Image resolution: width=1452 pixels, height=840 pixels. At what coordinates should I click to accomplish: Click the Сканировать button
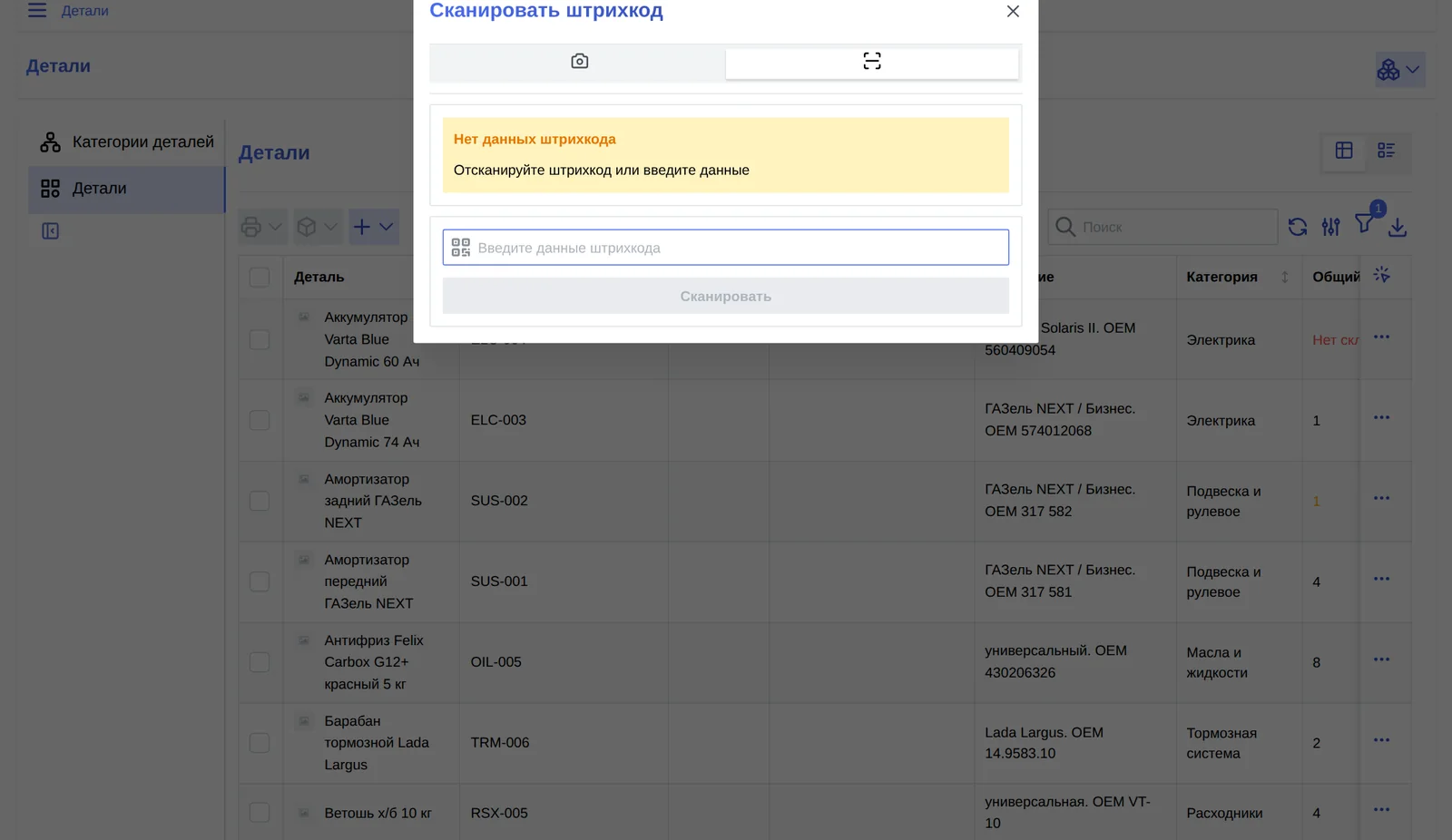point(725,296)
